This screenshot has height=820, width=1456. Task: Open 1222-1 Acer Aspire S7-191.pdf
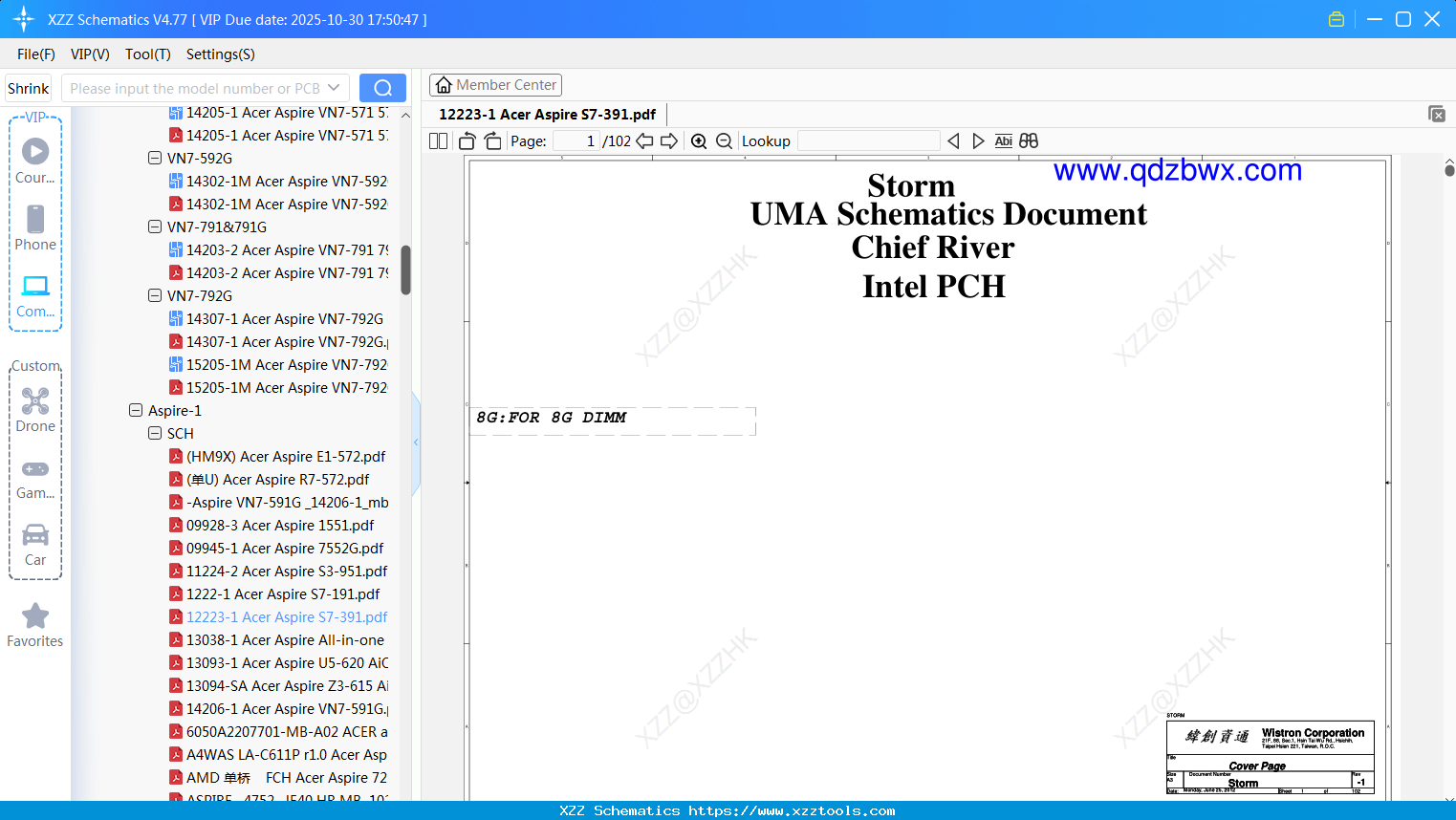click(274, 593)
